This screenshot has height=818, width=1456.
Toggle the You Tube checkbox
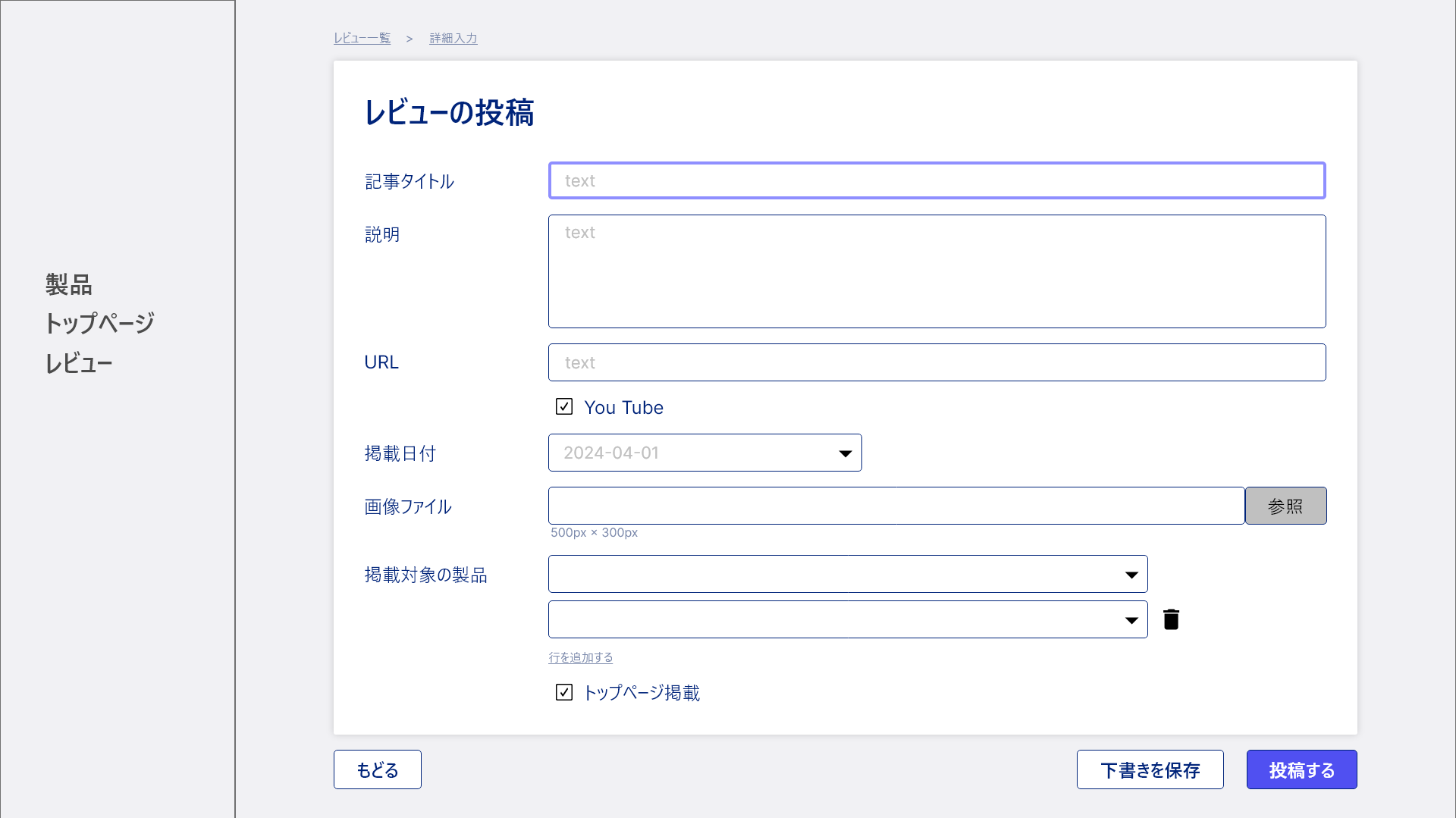[564, 407]
